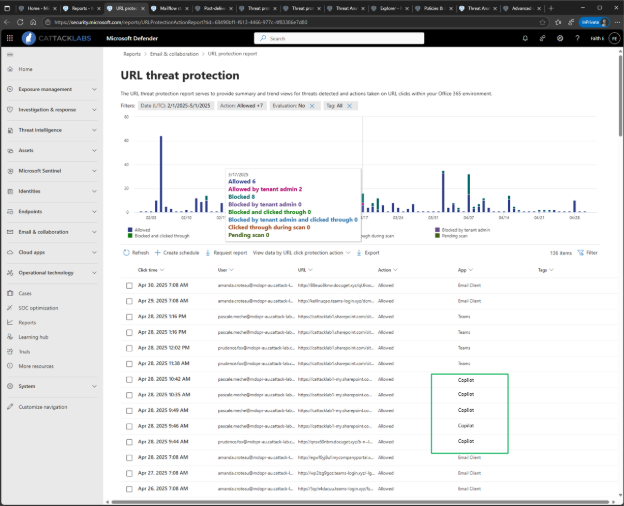Toggle Blocked by tenant admin legend swatch
Viewport: 624px width, 506px height.
click(x=437, y=230)
